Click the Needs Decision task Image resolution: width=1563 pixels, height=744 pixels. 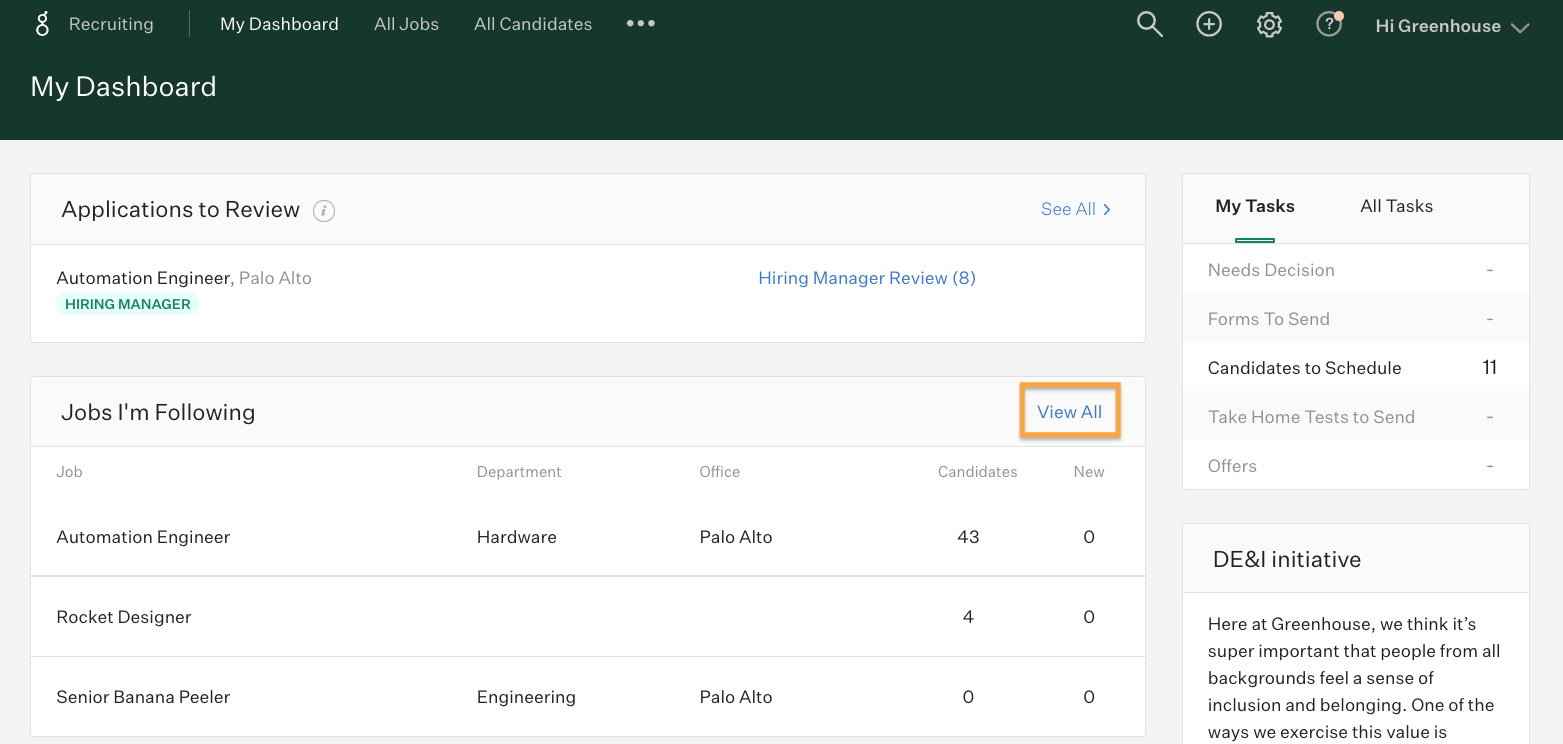1355,270
